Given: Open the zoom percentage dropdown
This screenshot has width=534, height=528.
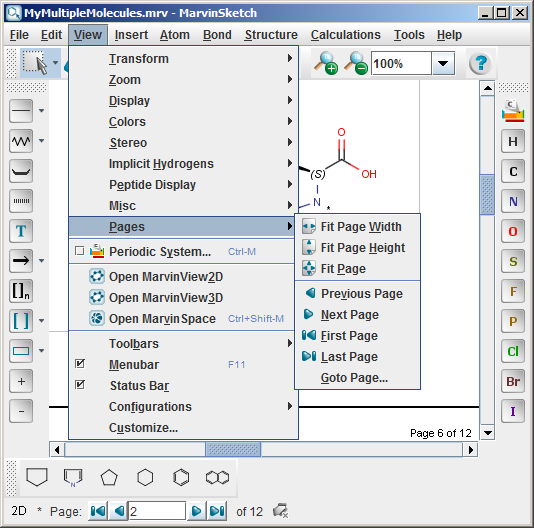Looking at the screenshot, I should tap(443, 63).
